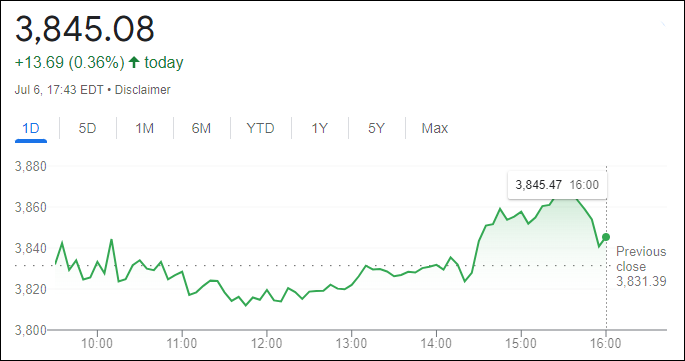Click the 12:00 time axis label
685x361 pixels.
click(x=266, y=343)
